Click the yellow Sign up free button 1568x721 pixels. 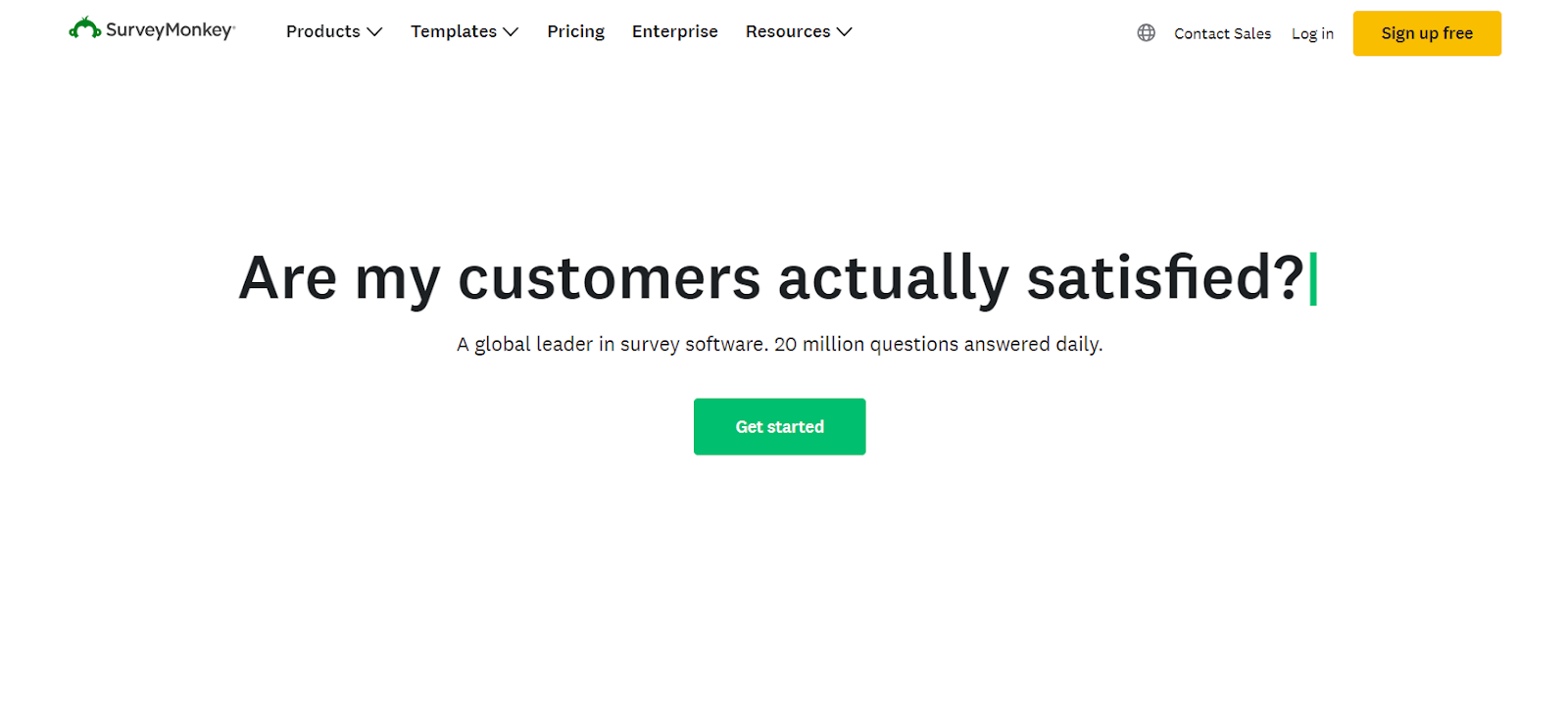pyautogui.click(x=1427, y=33)
